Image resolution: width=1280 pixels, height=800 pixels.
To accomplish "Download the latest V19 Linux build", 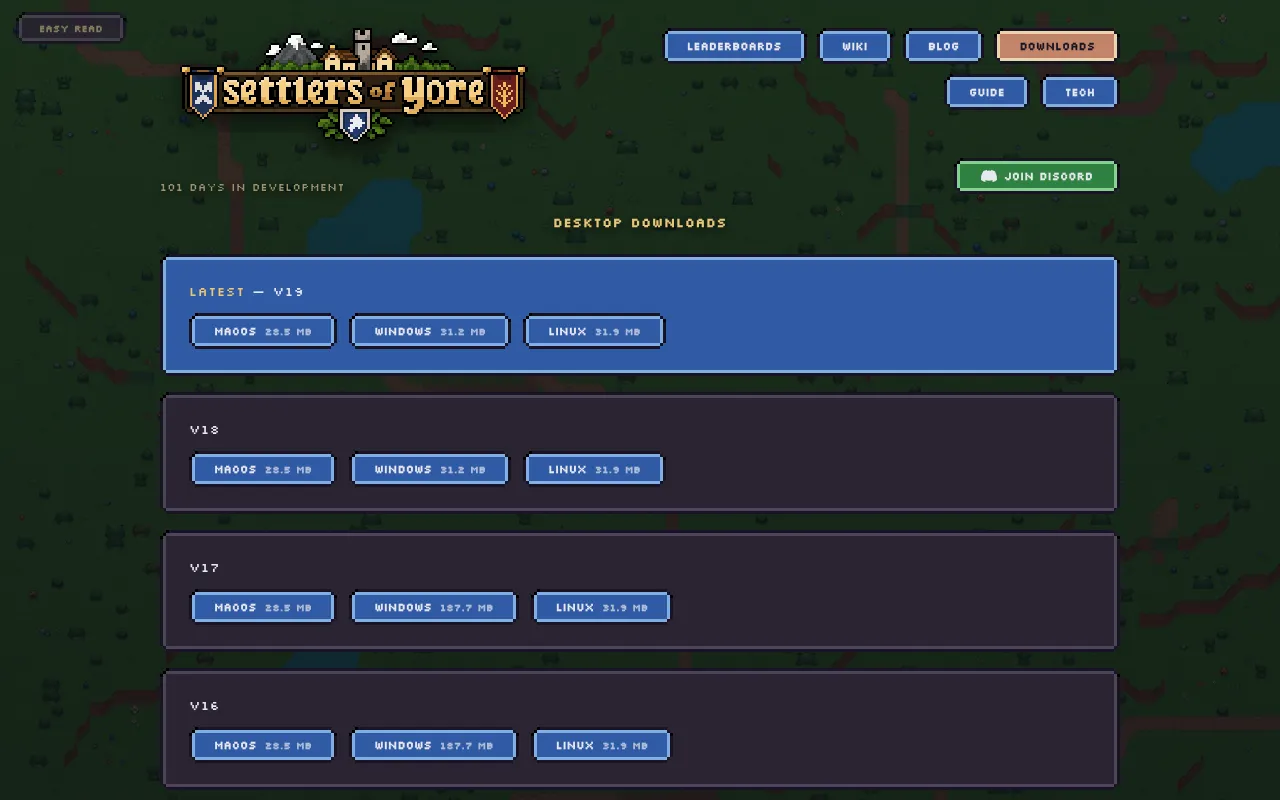I will [594, 331].
